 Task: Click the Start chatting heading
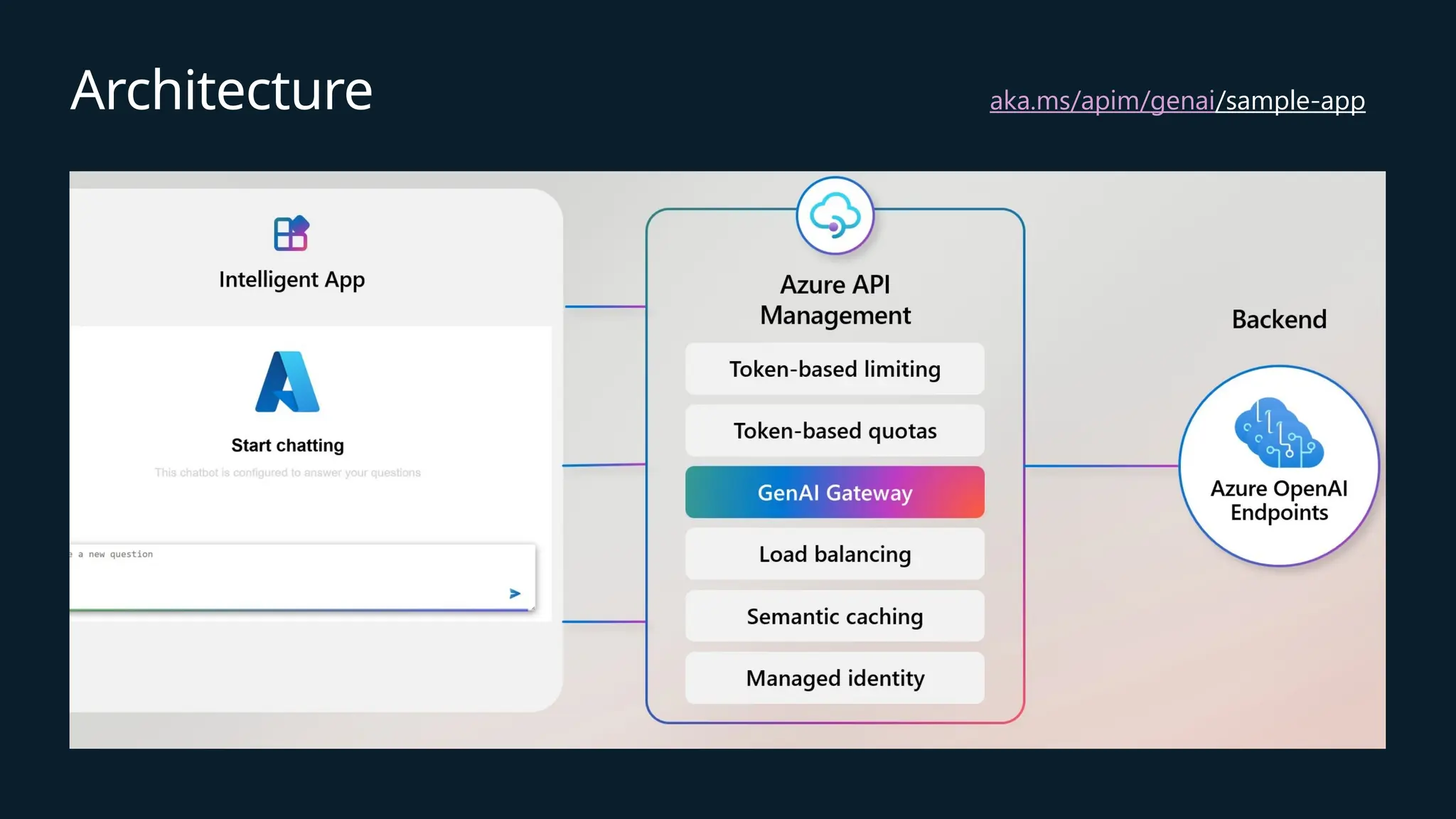pyautogui.click(x=287, y=446)
